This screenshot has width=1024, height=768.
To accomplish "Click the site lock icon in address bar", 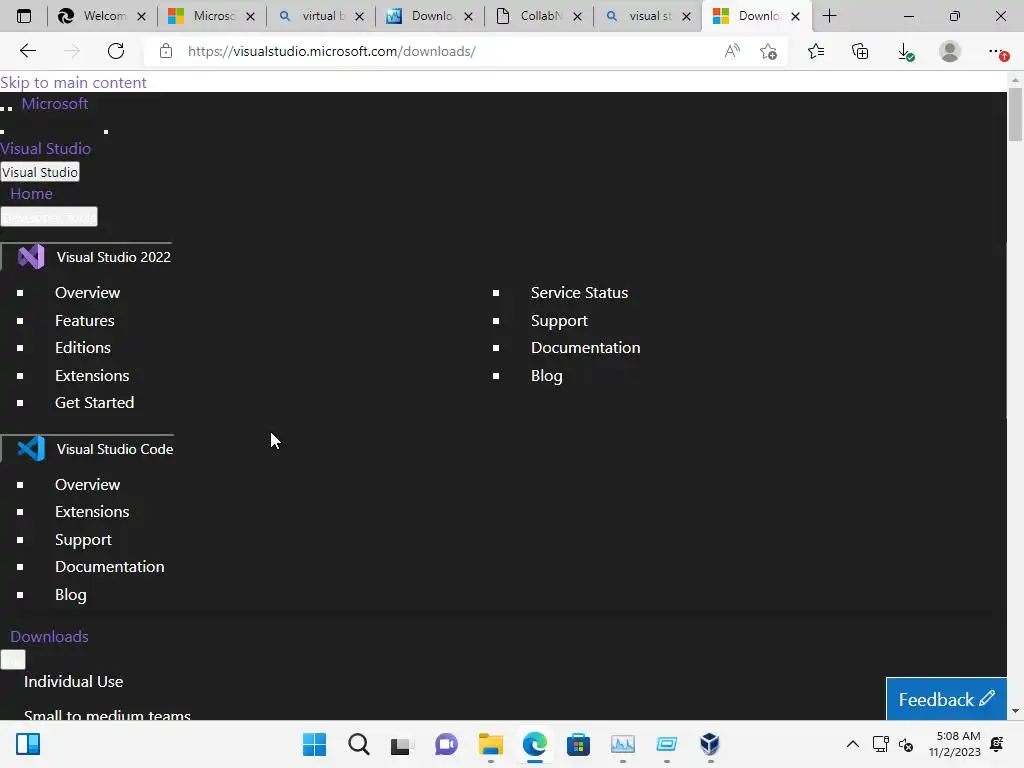I will (166, 51).
